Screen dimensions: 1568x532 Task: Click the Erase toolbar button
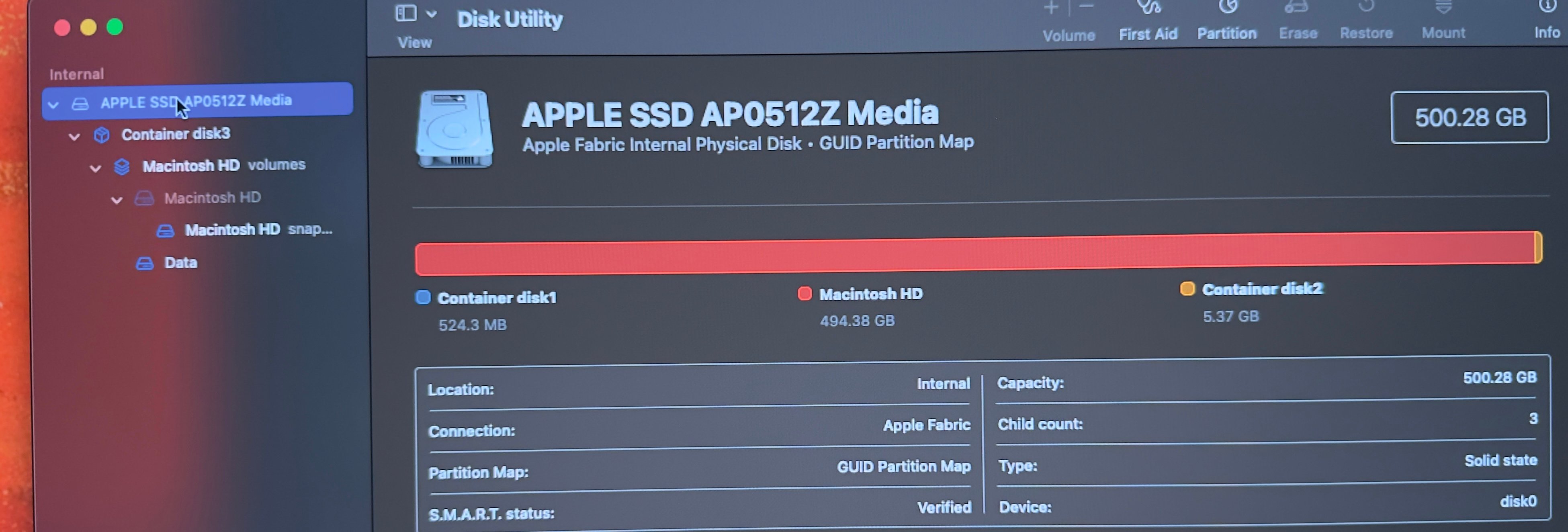(x=1298, y=21)
